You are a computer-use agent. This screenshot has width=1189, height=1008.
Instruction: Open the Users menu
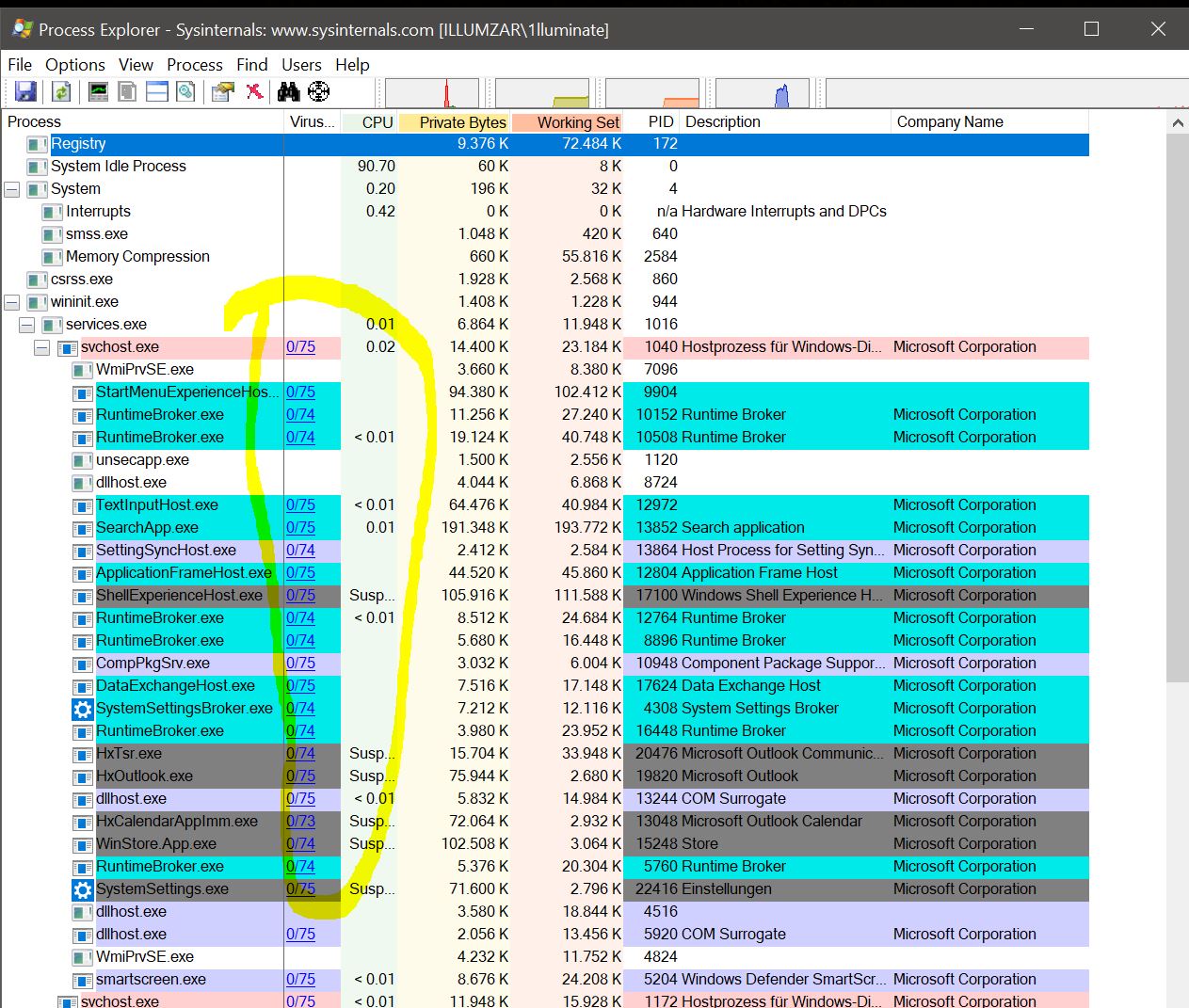(x=301, y=64)
